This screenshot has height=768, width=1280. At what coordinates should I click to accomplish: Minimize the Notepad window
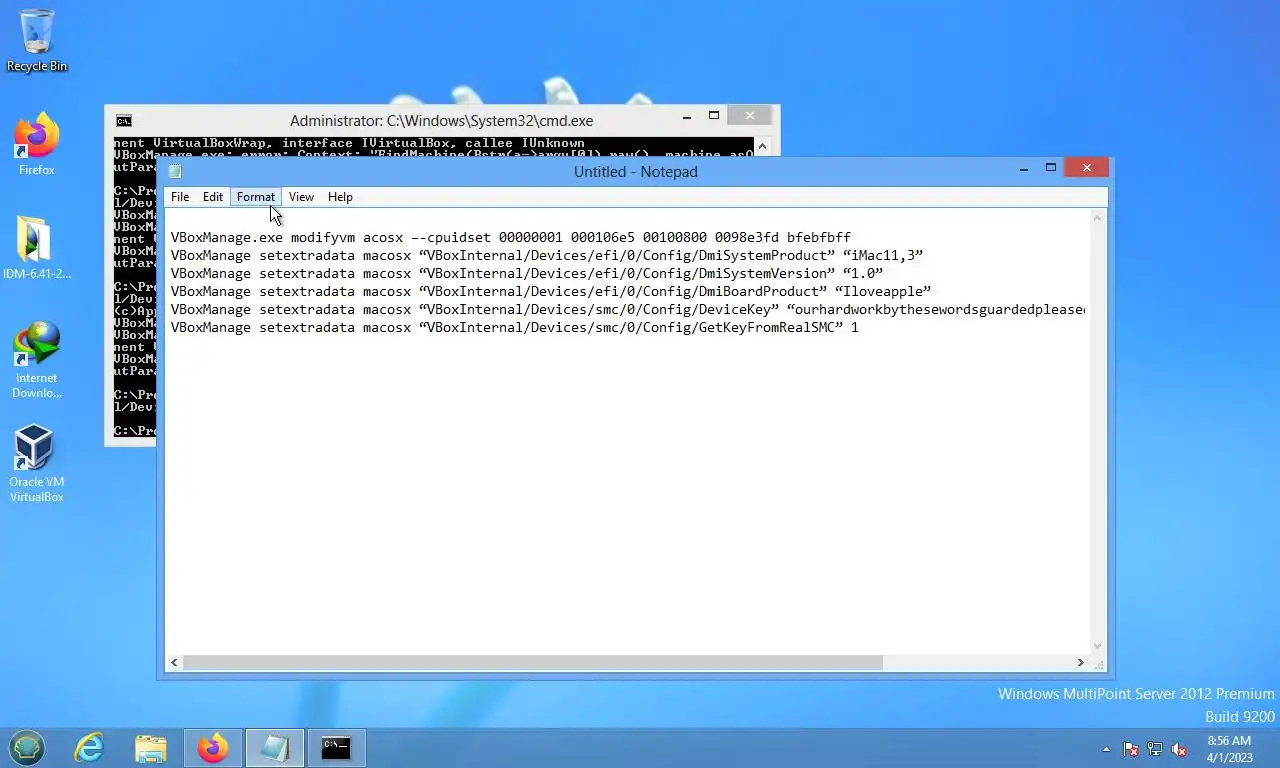point(1024,167)
